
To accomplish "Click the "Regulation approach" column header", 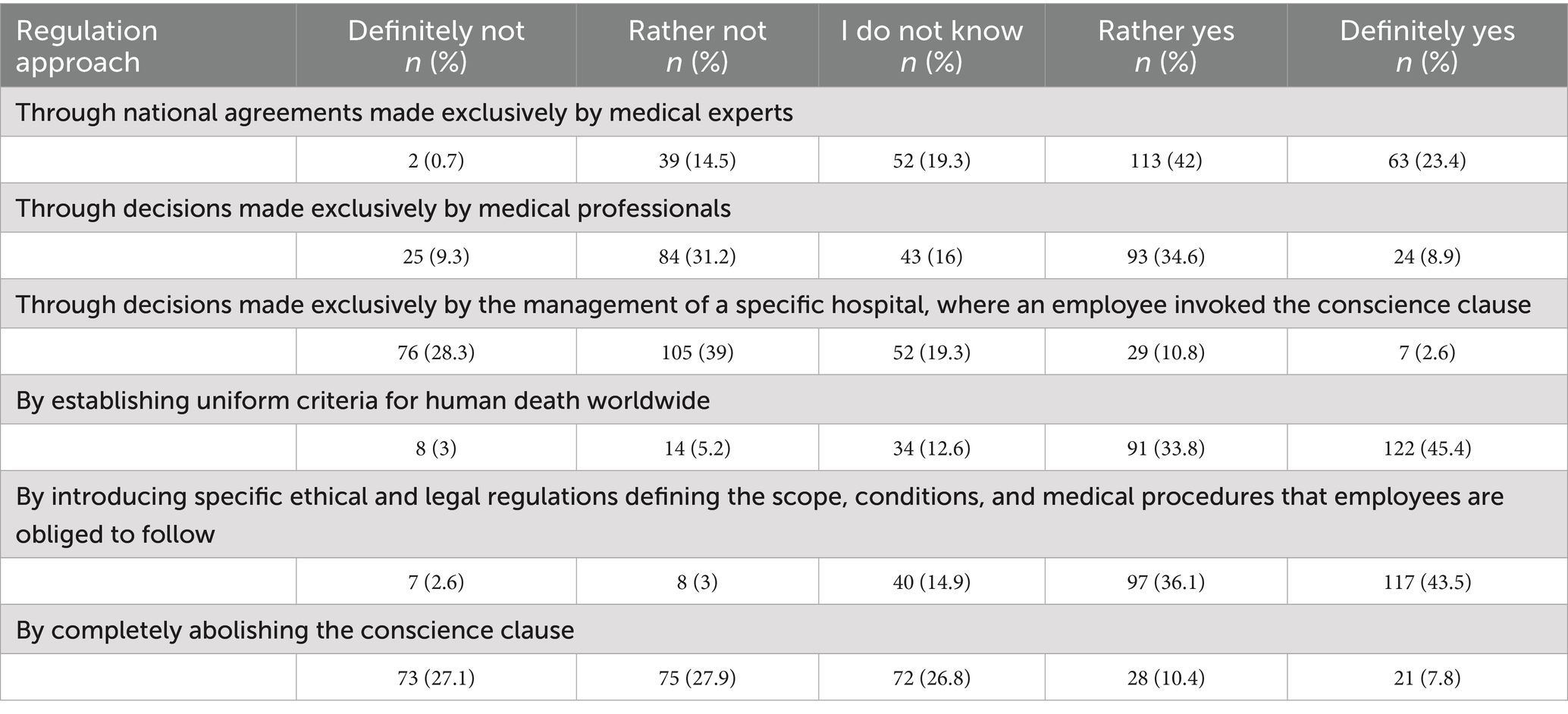I will tap(87, 46).
